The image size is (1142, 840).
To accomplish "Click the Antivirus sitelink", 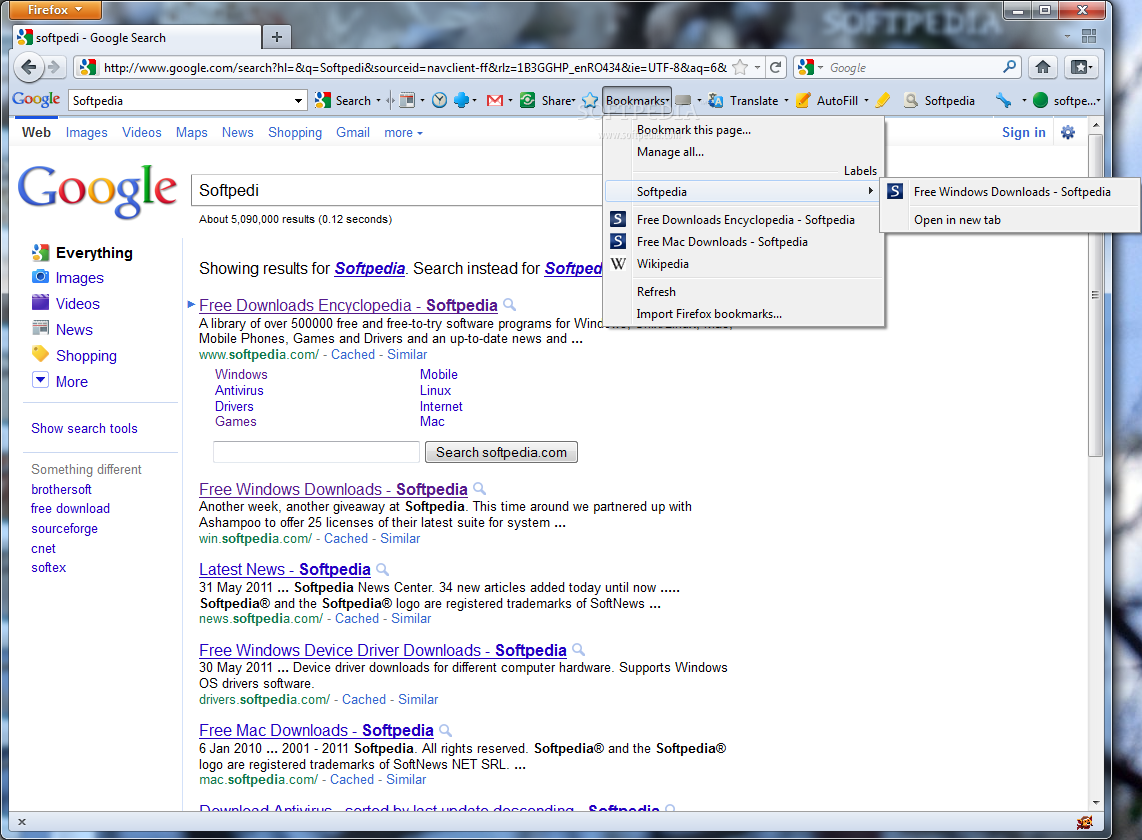I will [x=239, y=390].
